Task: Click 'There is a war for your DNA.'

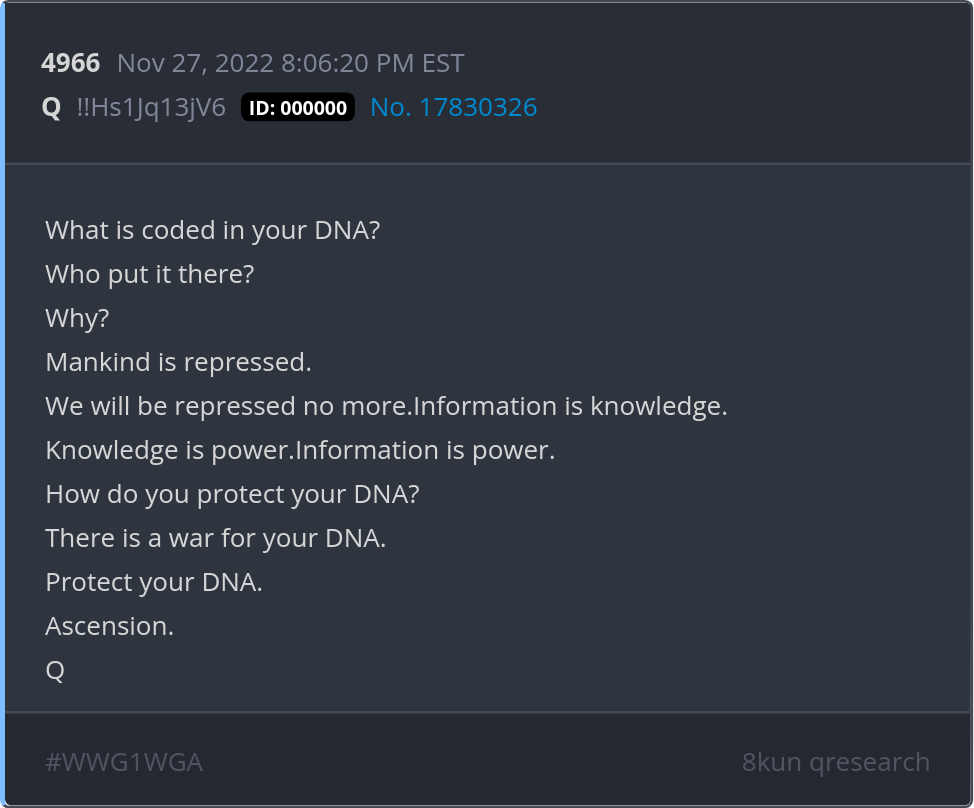Action: pos(215,538)
